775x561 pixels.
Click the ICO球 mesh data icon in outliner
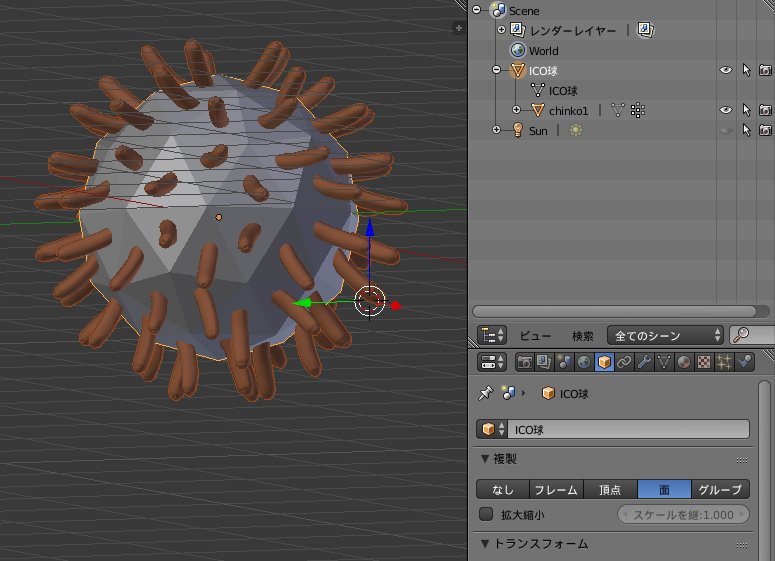tap(538, 90)
